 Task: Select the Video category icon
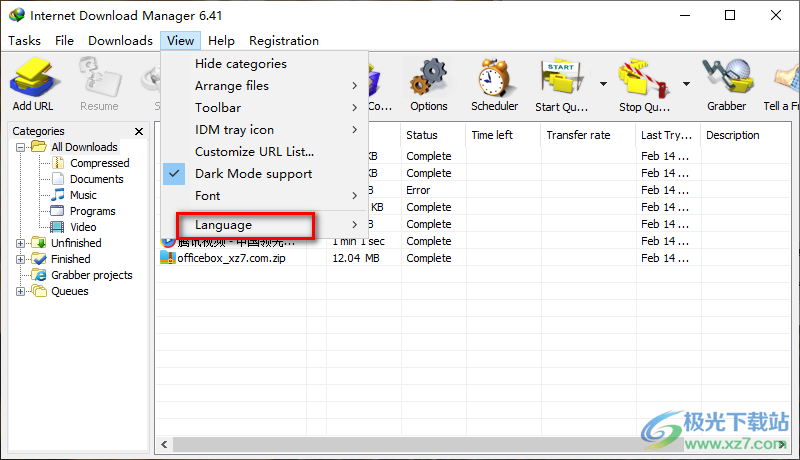pos(58,227)
